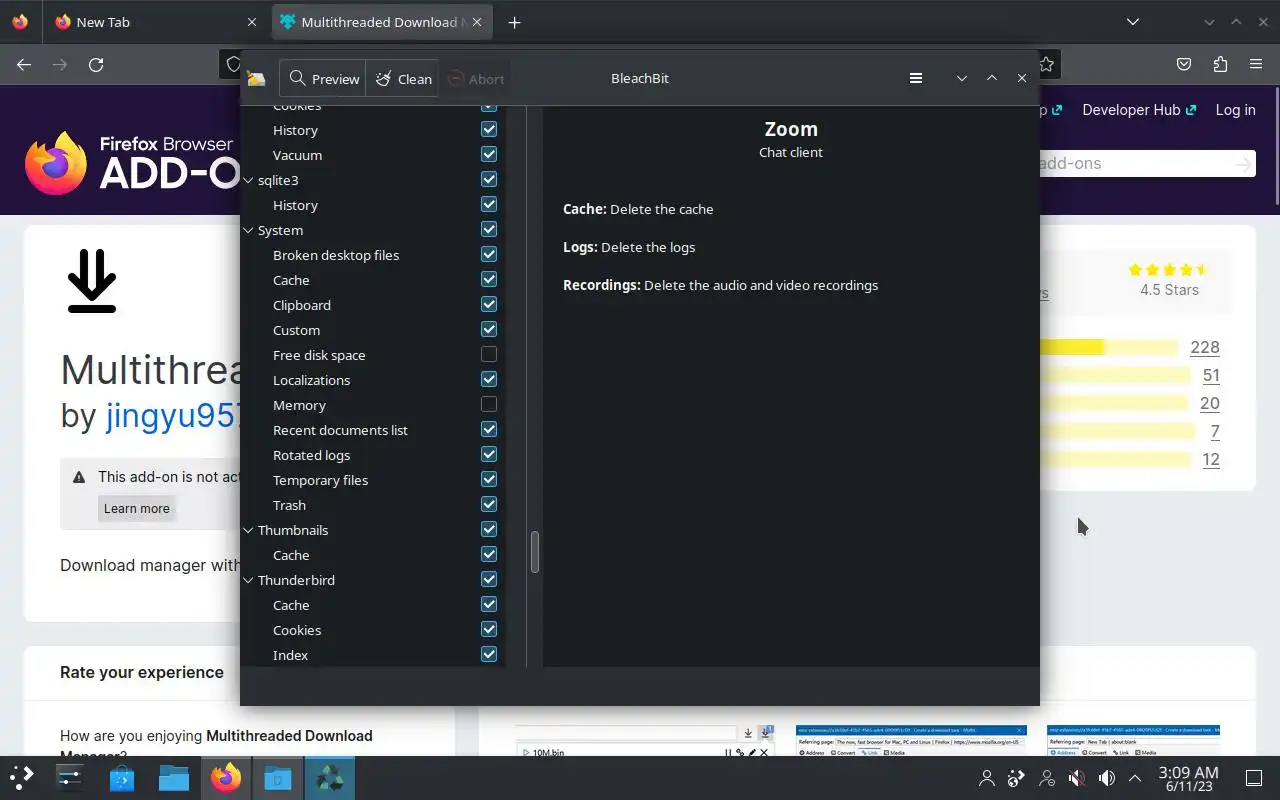Collapse the System tree group

point(249,230)
